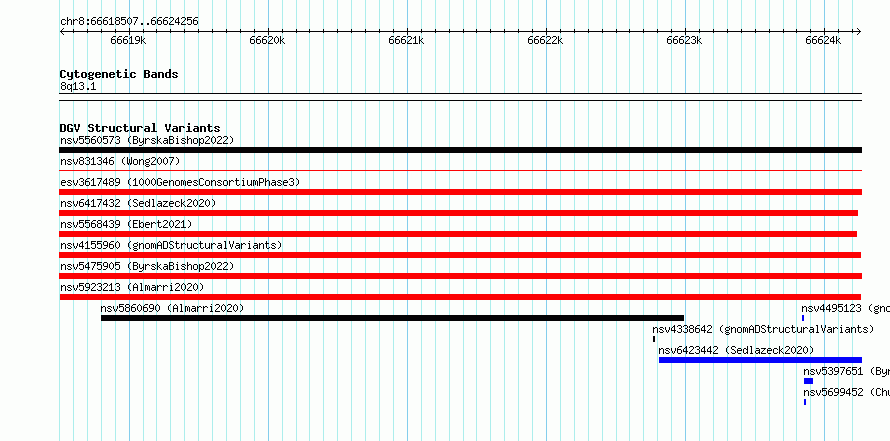Click the DGV Structural Variants track title
This screenshot has width=890, height=441.
pyautogui.click(x=140, y=128)
